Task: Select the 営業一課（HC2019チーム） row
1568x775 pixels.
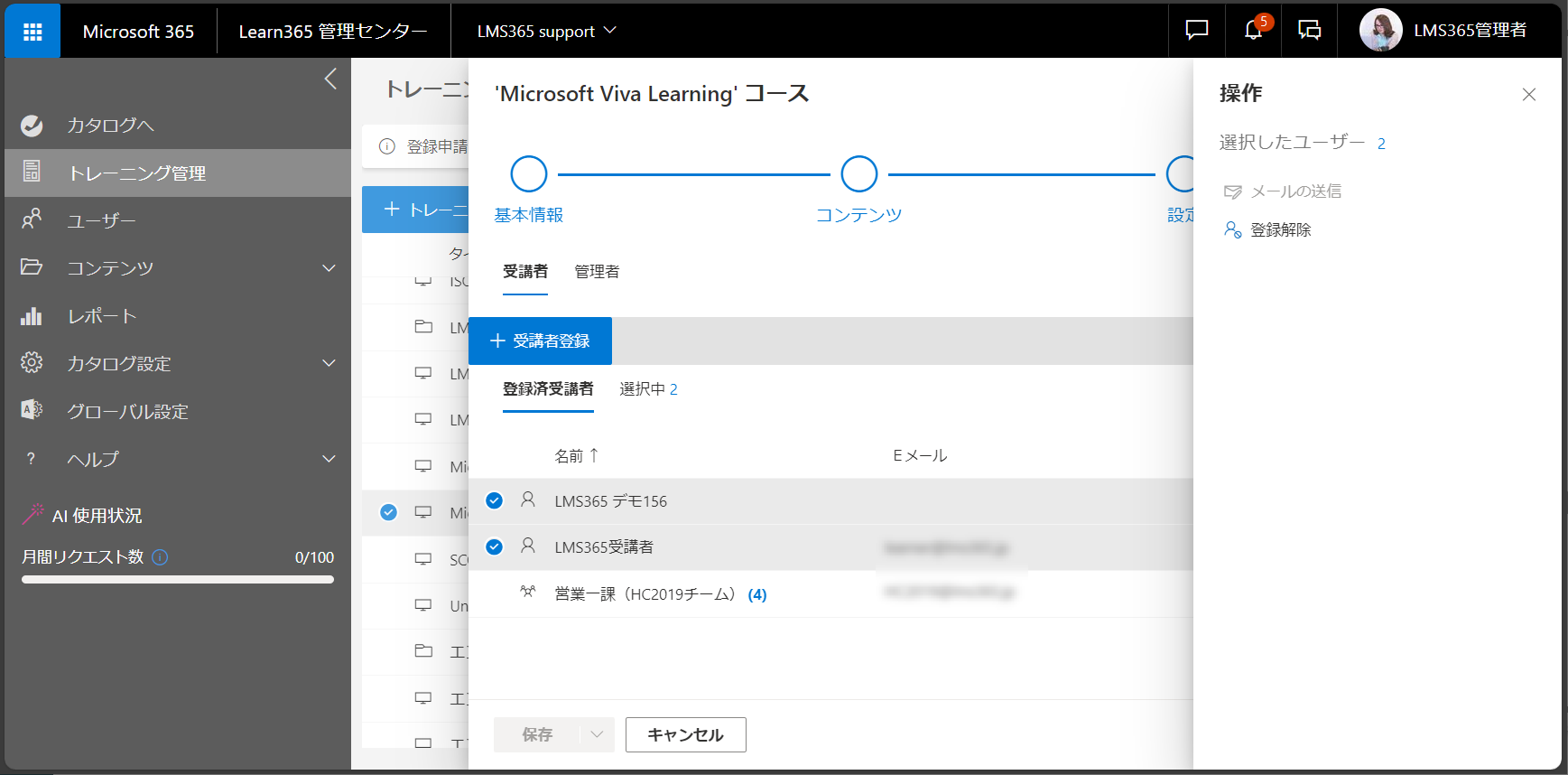Action: 830,594
